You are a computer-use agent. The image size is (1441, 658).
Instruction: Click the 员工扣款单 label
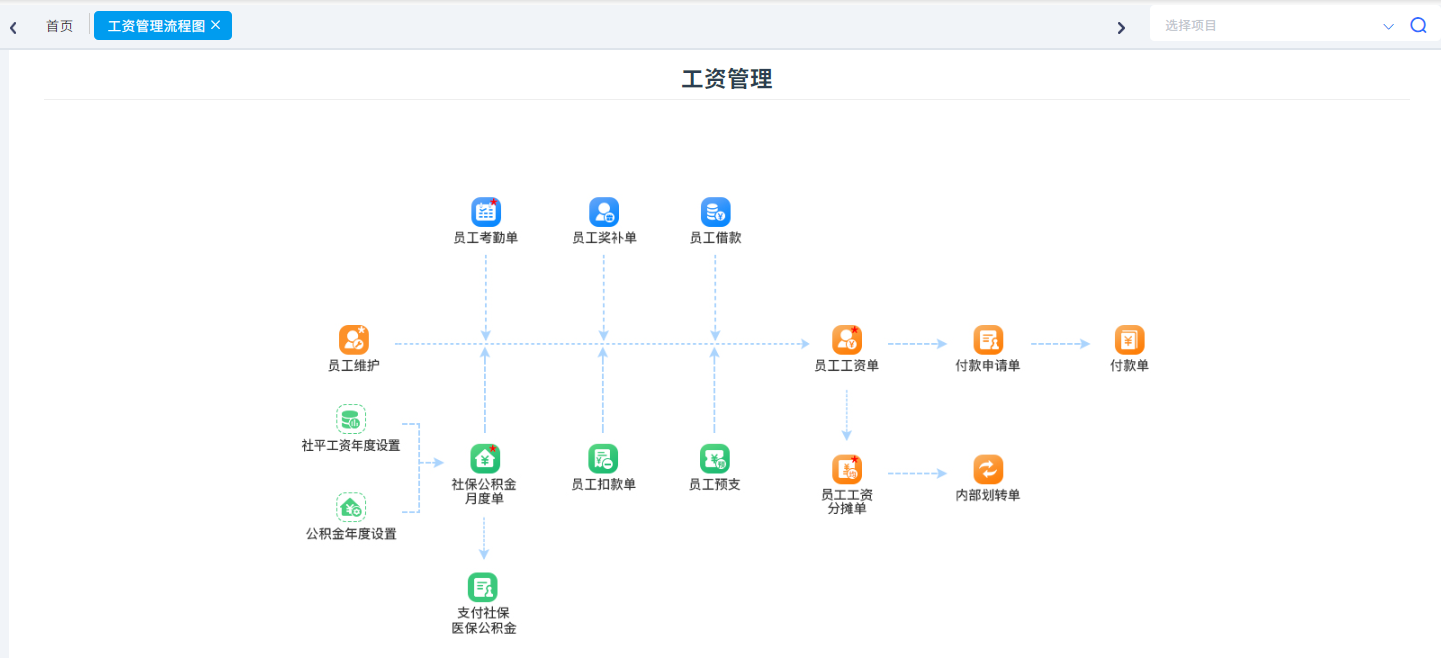(603, 485)
